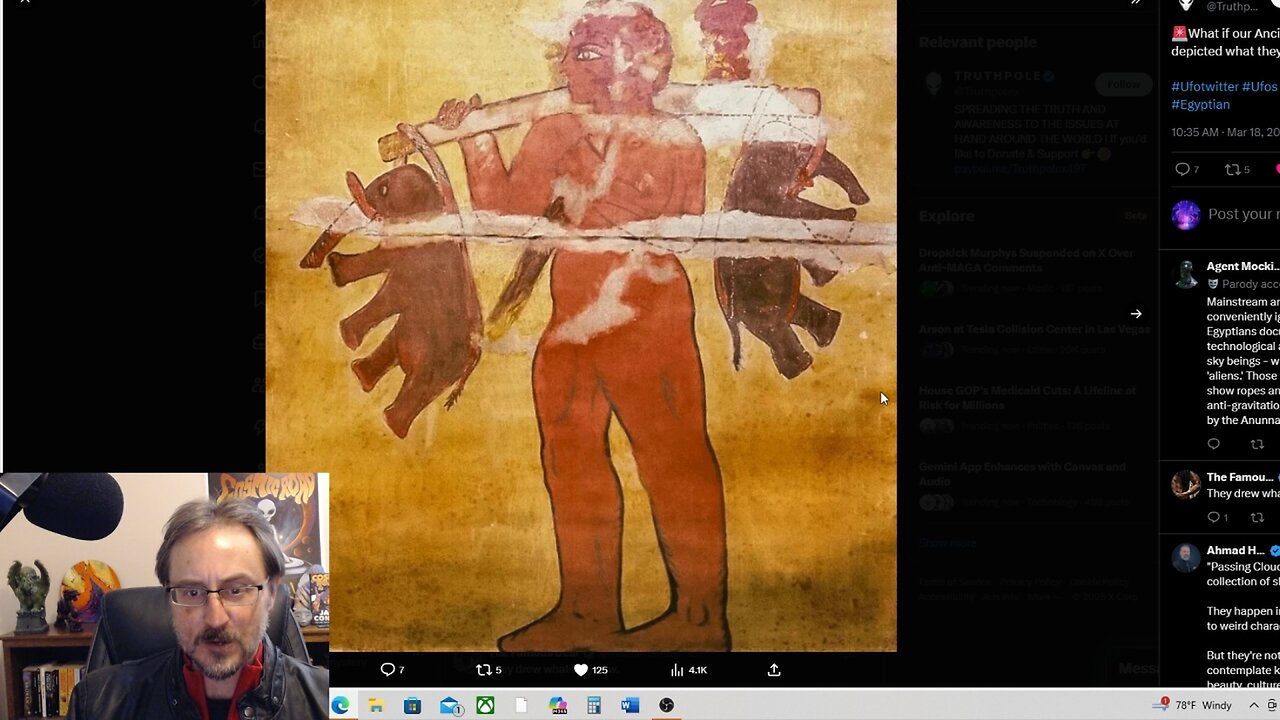Open Microsoft Store from the taskbar

point(412,706)
